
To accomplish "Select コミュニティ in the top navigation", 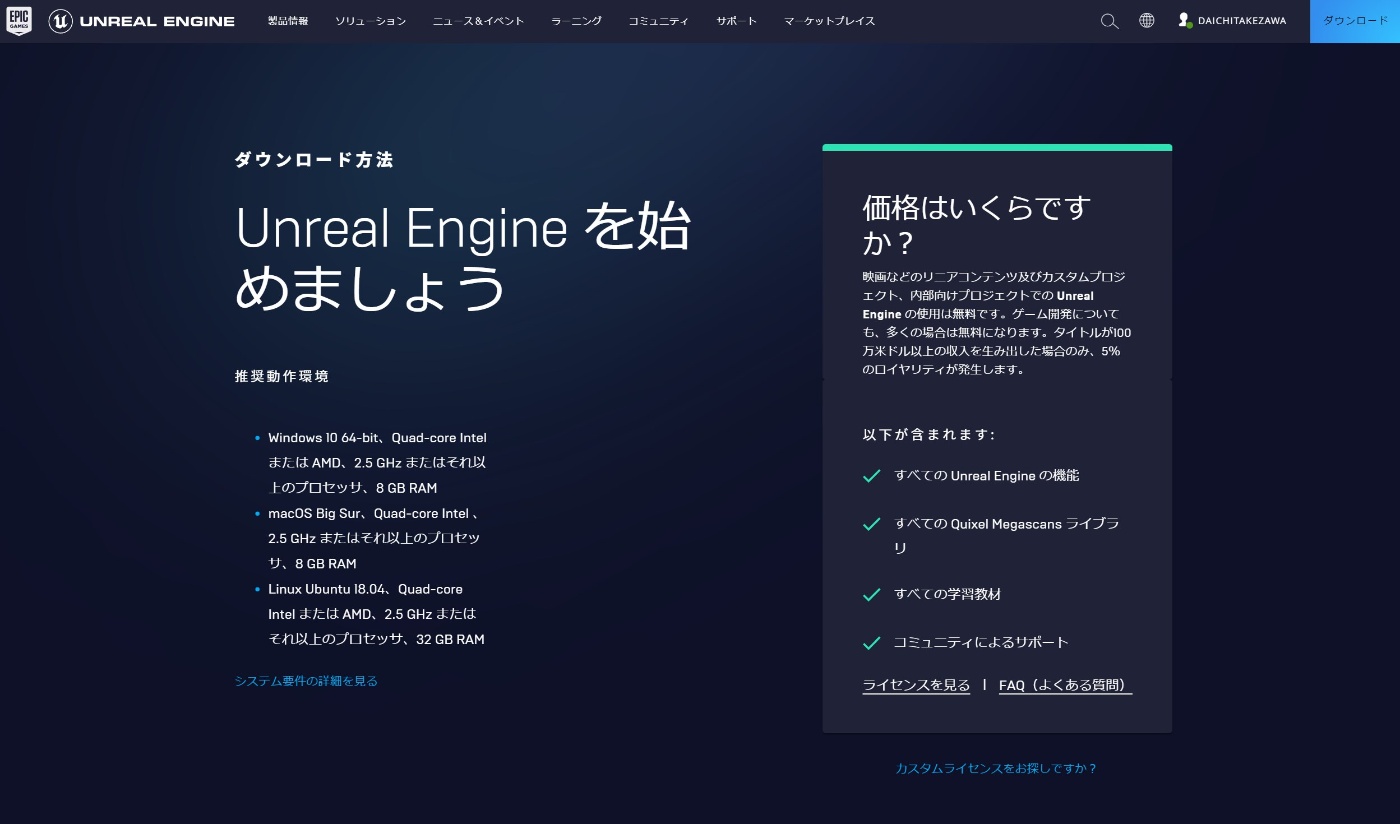I will coord(658,20).
